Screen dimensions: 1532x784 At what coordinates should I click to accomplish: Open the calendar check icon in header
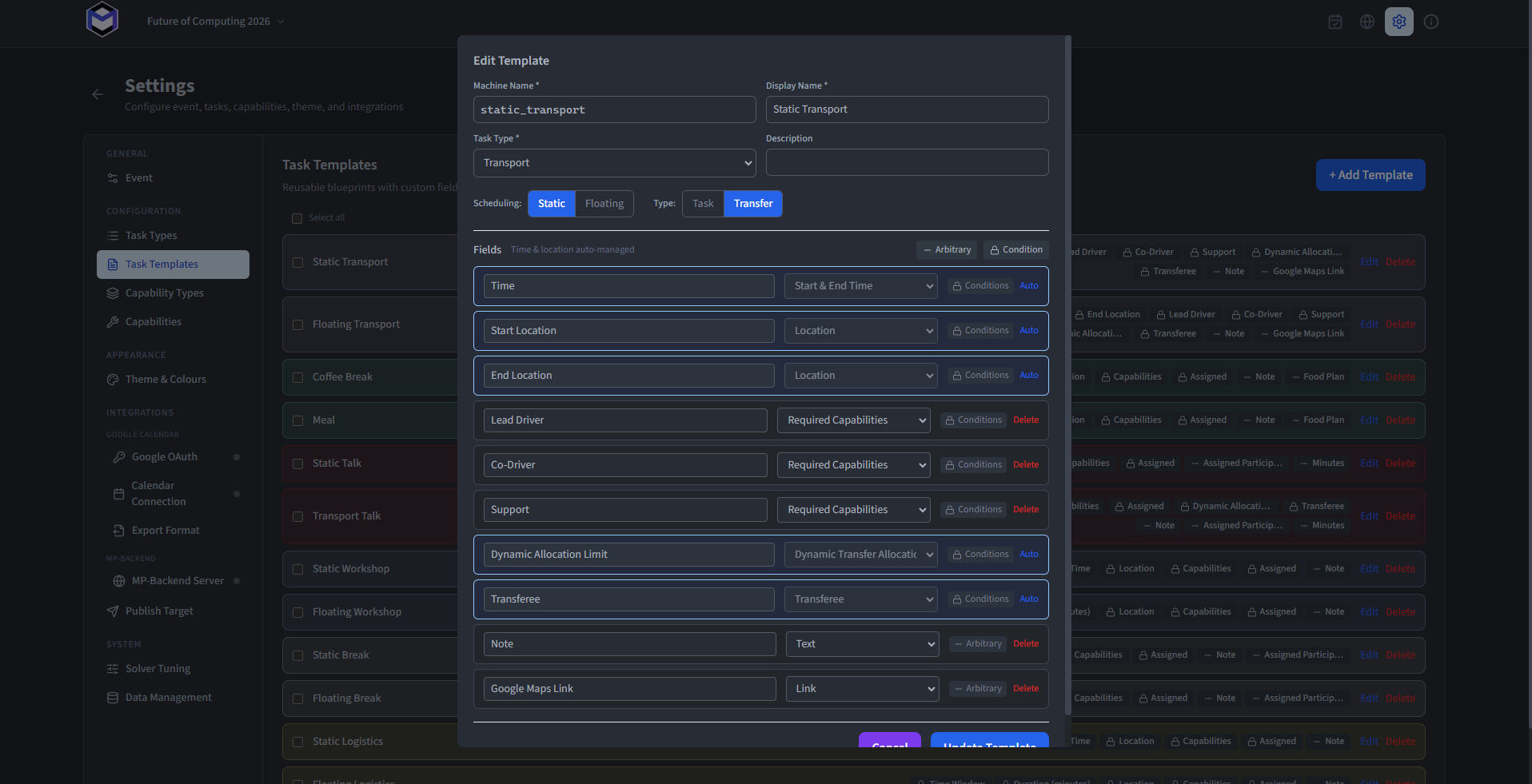pos(1335,22)
